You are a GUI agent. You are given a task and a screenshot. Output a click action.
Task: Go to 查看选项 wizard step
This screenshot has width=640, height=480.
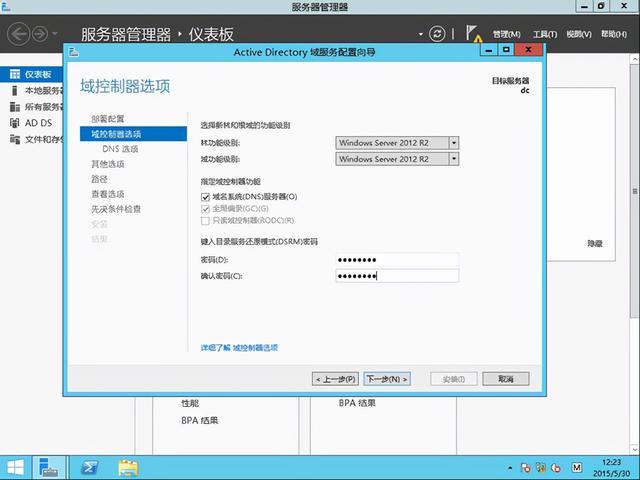tap(108, 194)
